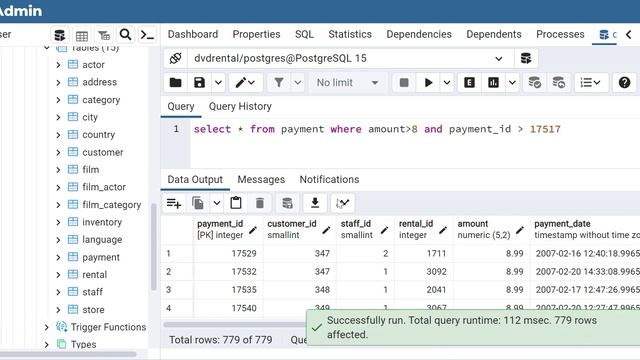The width and height of the screenshot is (640, 360).
Task: Click the View Data grid icon in browser toolbar
Action: [82, 36]
